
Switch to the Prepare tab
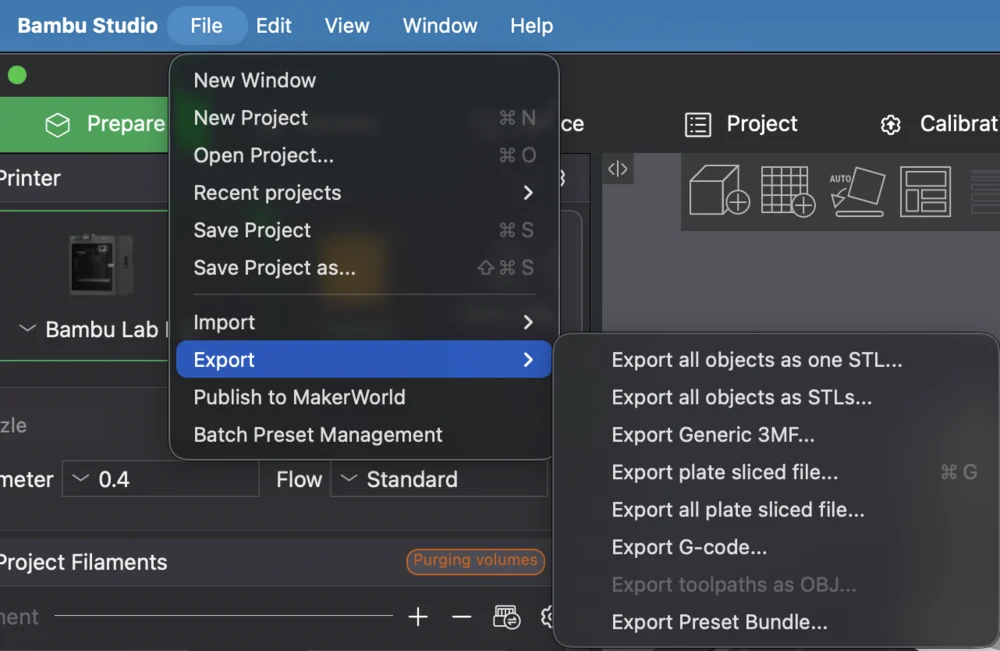[84, 124]
